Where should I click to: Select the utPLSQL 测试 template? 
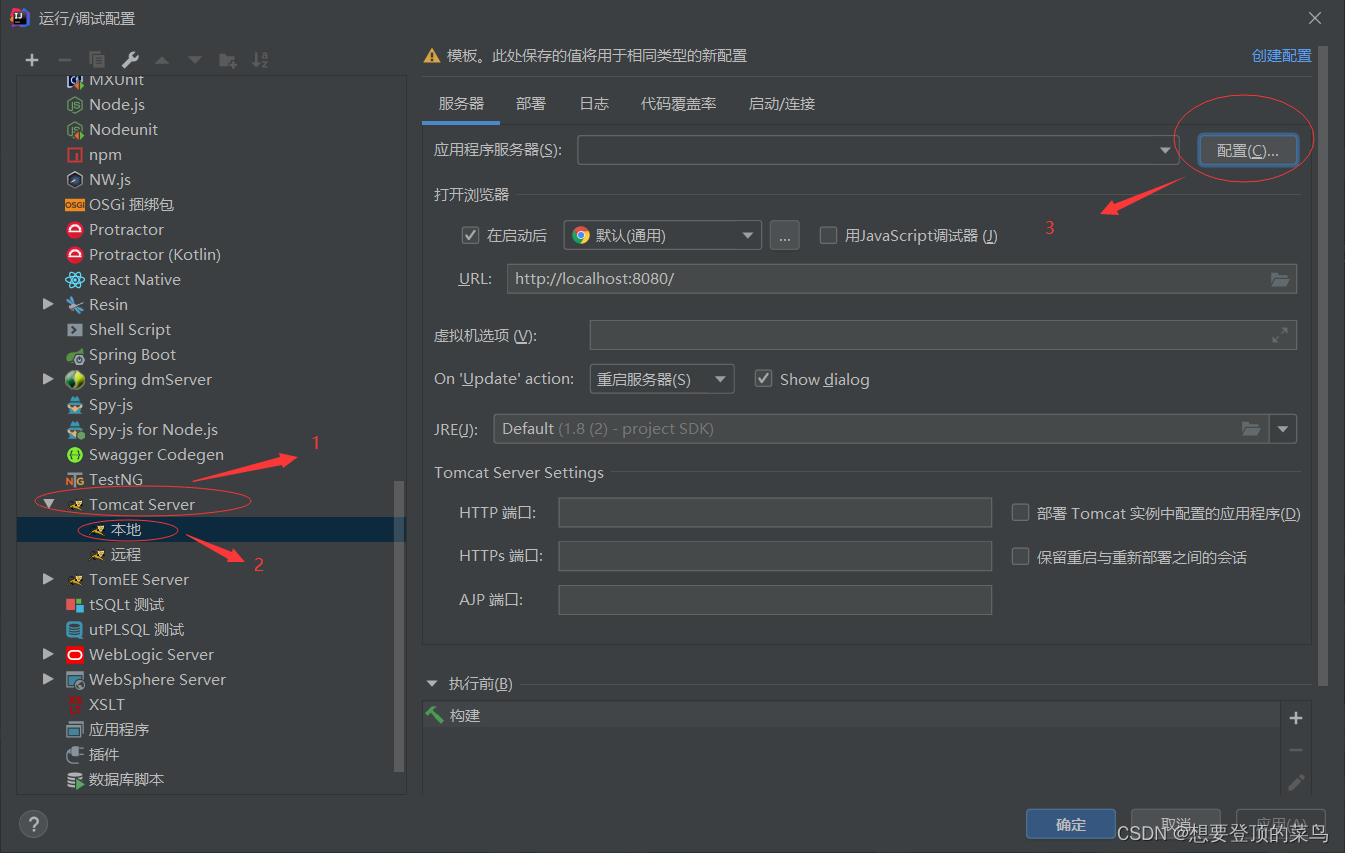[136, 629]
